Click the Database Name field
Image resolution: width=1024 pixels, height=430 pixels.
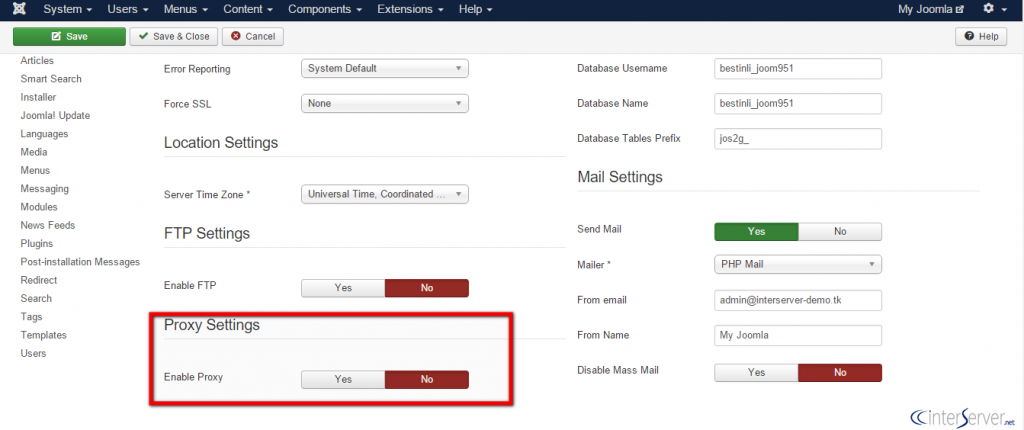pos(798,103)
